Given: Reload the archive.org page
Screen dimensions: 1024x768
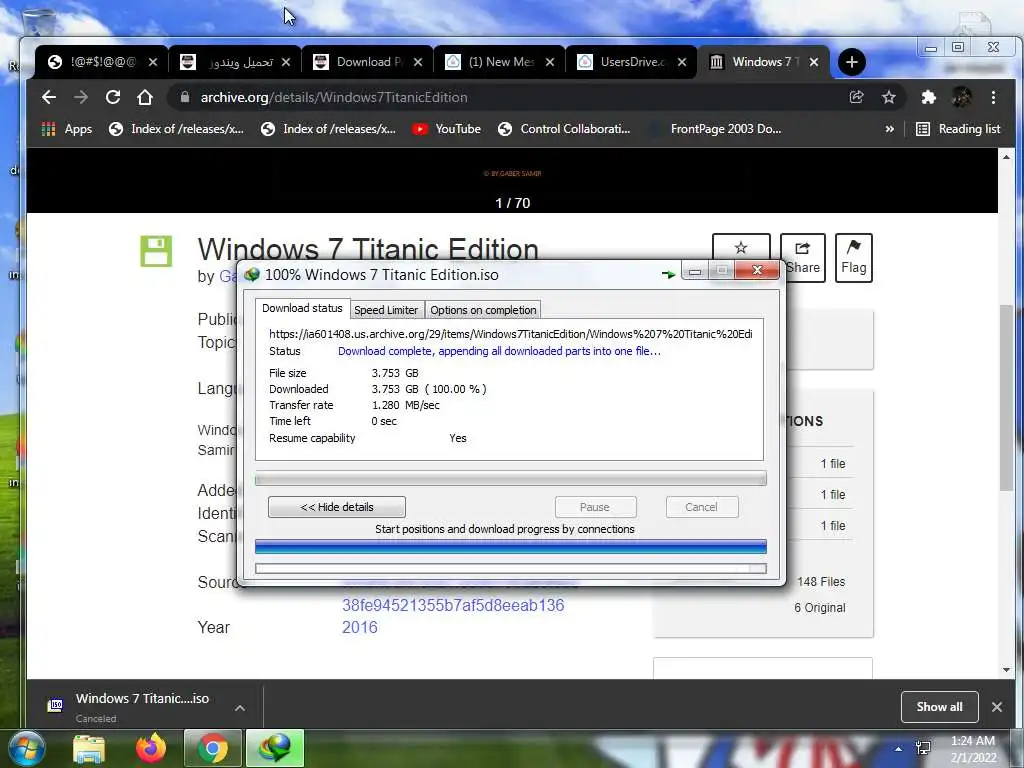Looking at the screenshot, I should click(113, 97).
